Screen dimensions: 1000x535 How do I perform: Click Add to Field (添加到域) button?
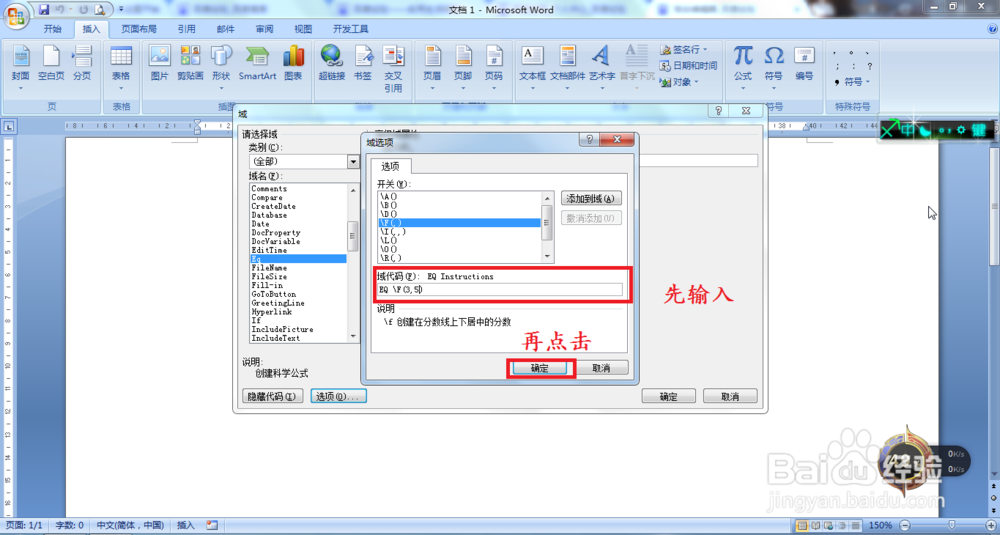(x=591, y=199)
